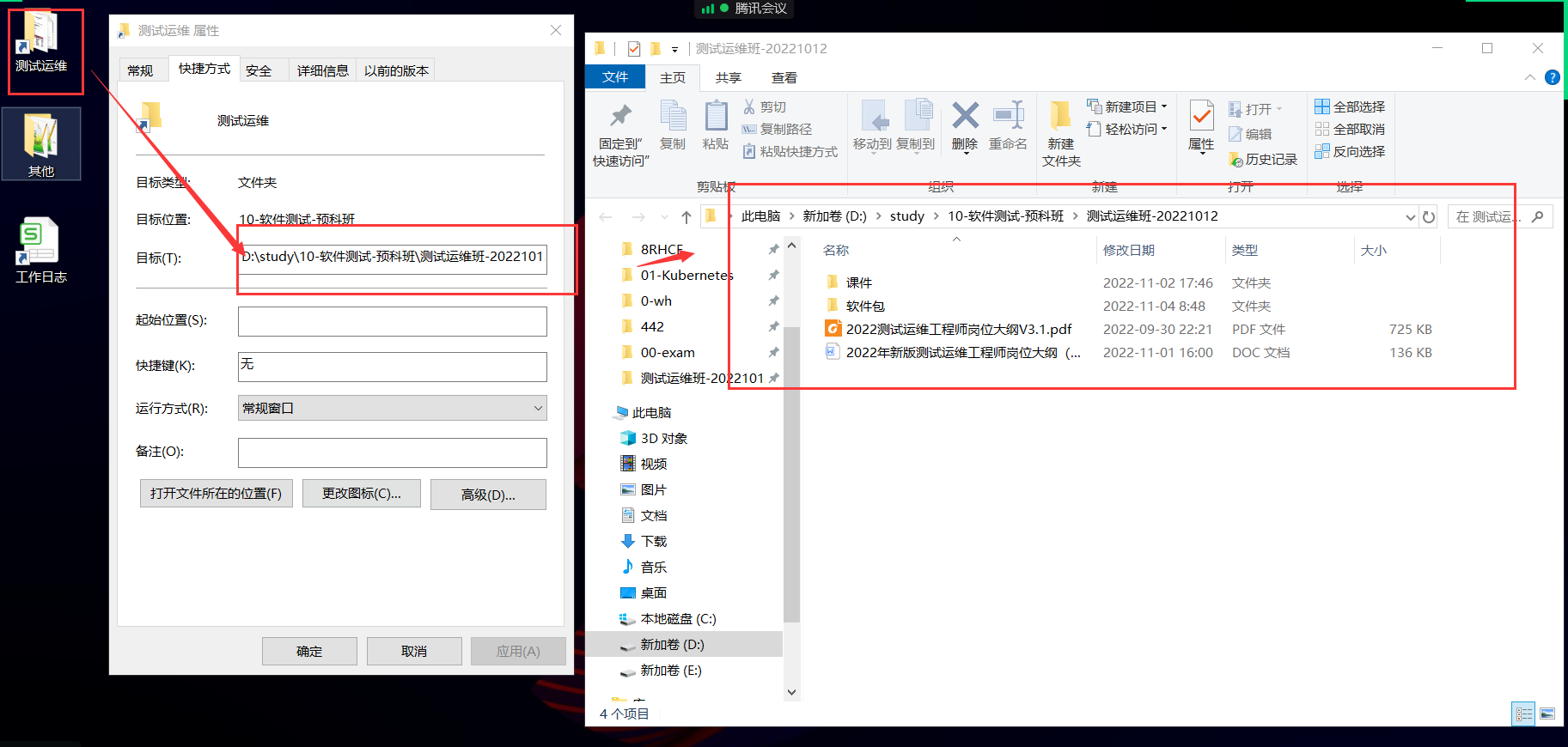Viewport: 1568px width, 747px height.
Task: Click the Explorer search box
Action: (x=1499, y=217)
